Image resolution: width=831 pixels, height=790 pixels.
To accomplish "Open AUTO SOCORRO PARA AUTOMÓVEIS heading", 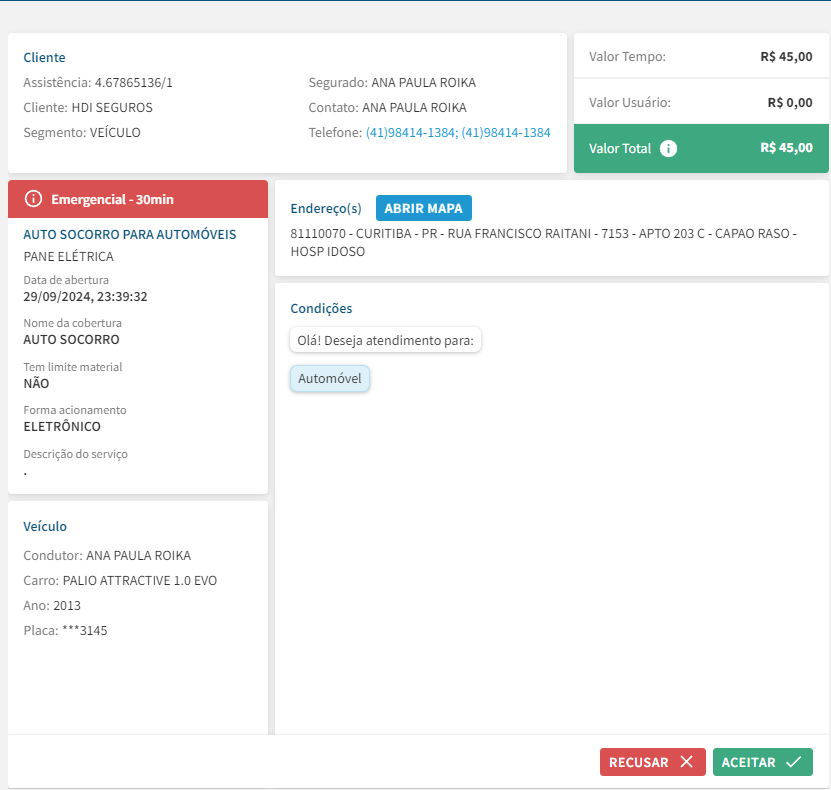I will [129, 234].
